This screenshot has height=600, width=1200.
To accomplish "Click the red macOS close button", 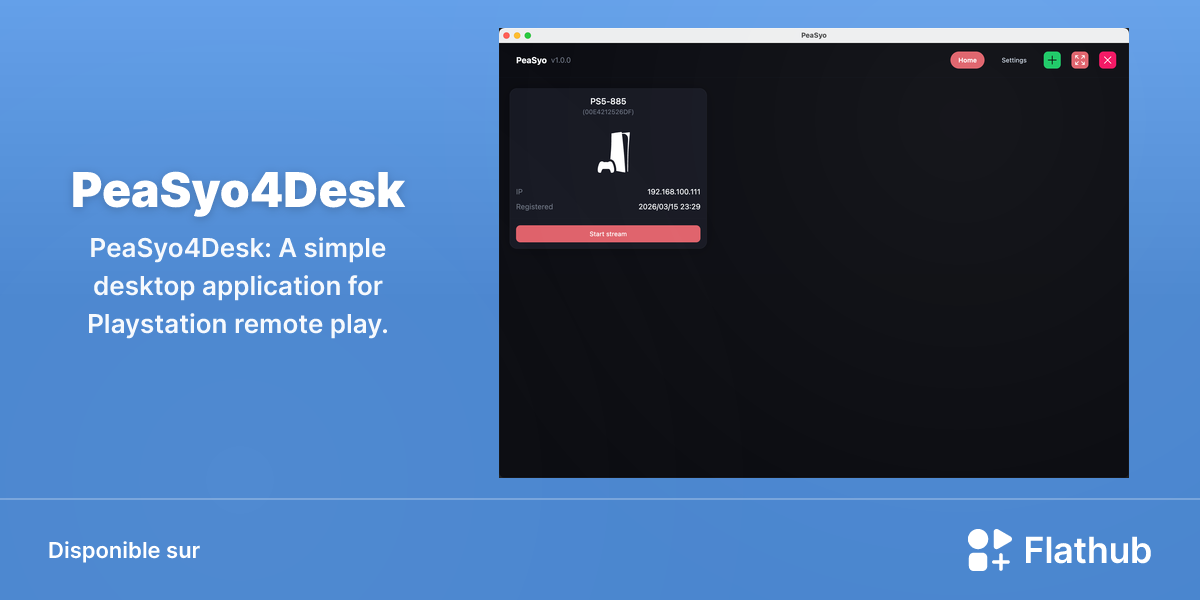I will [x=507, y=35].
